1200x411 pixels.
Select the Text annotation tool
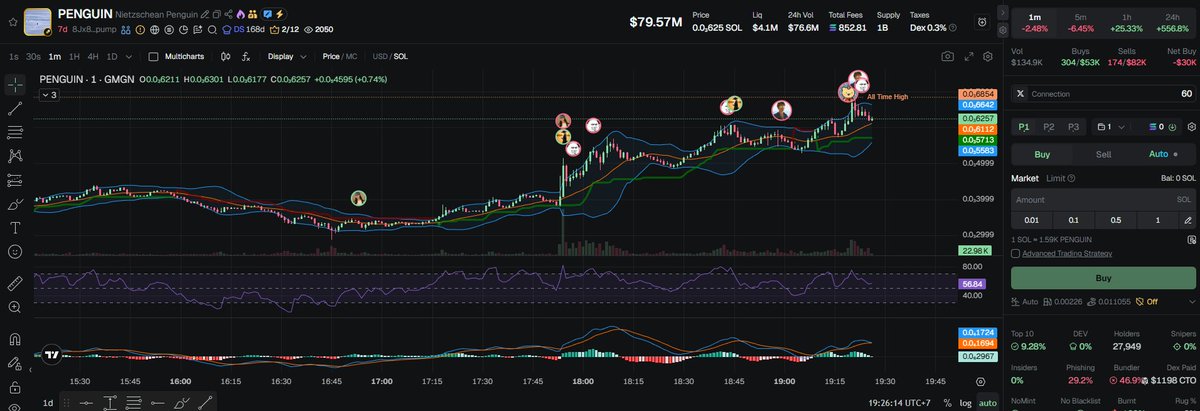16,227
